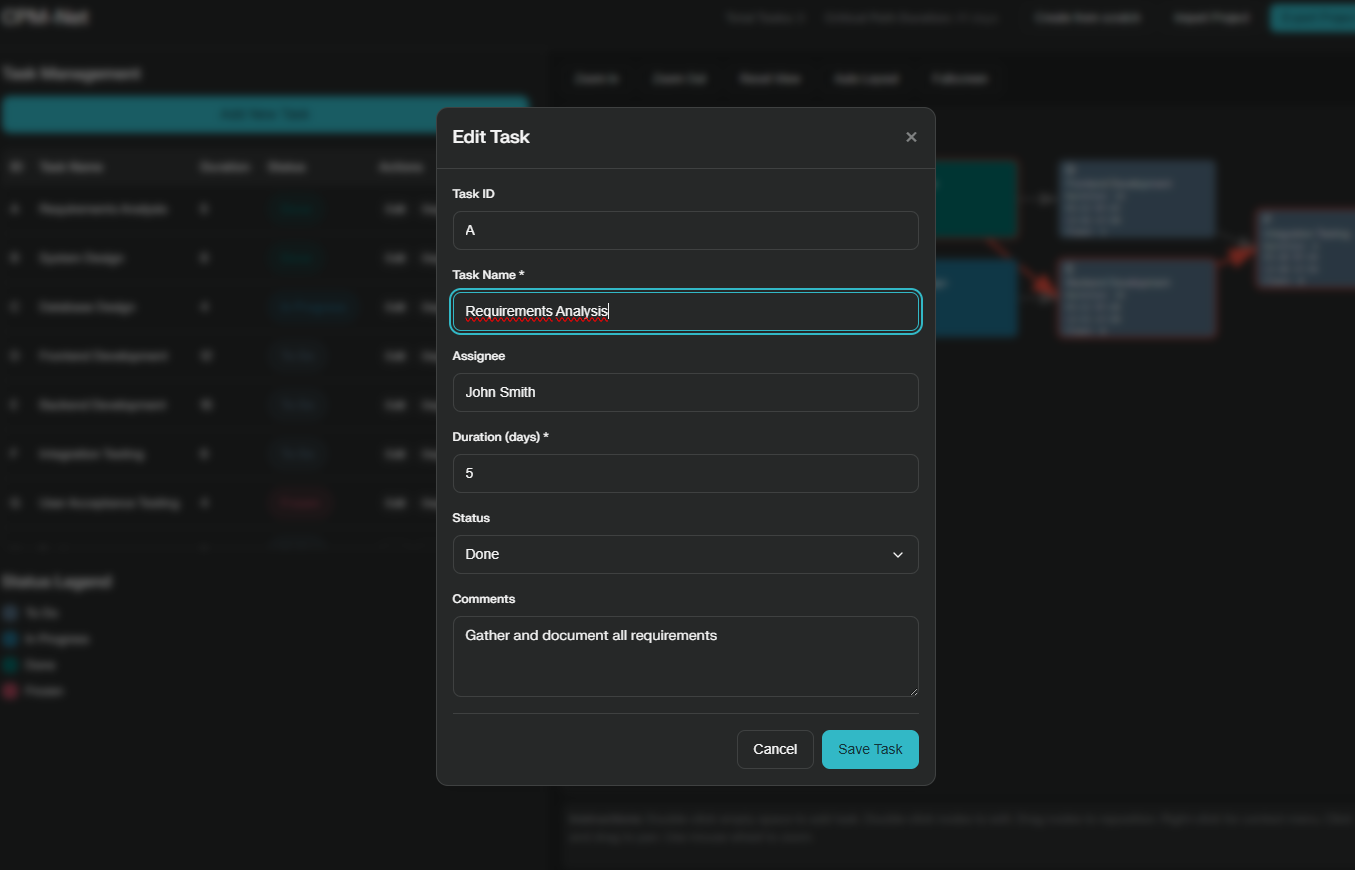Screen dimensions: 1355x870
Task: Click Save Task to apply changes
Action: click(x=869, y=748)
